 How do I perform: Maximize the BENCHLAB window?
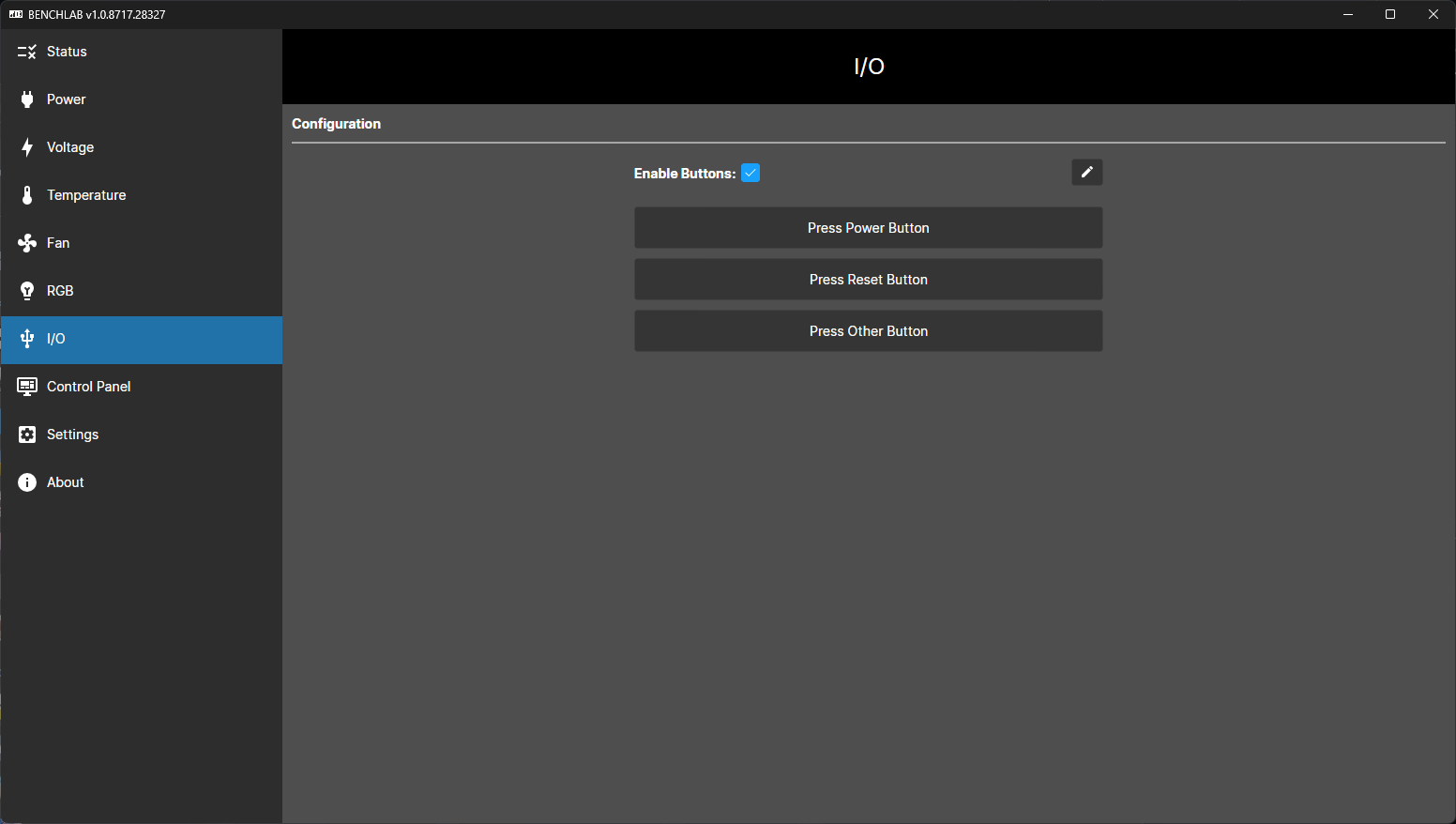(1390, 14)
